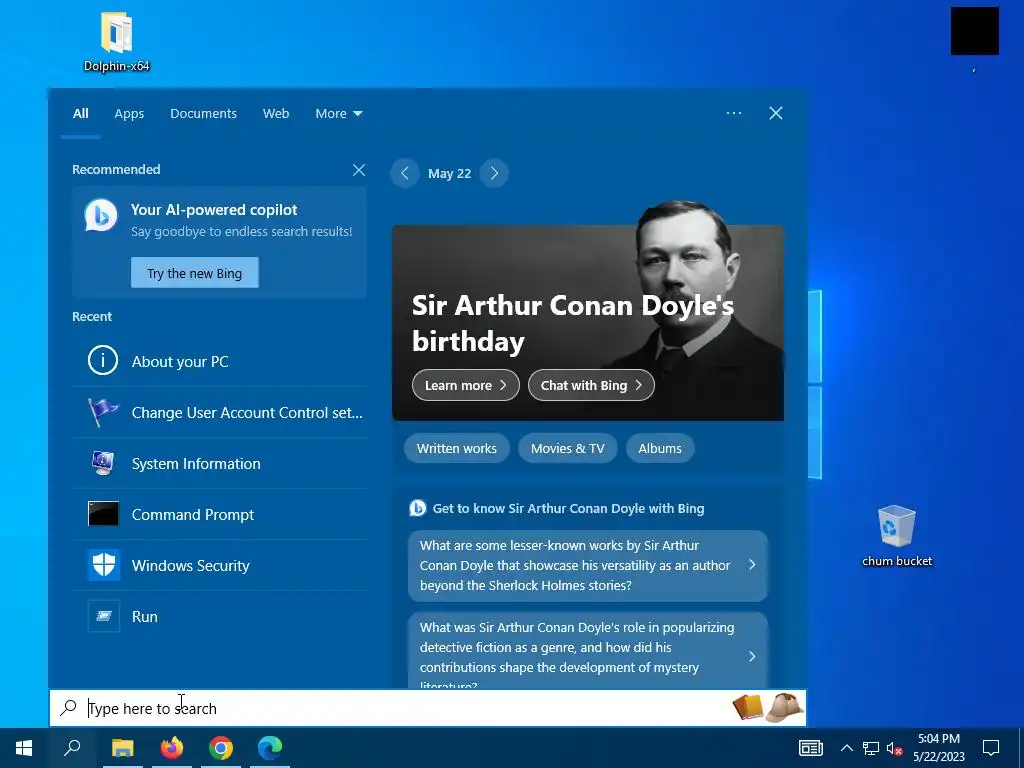Screen dimensions: 1024x768
Task: Select the All search tab
Action: (x=80, y=114)
